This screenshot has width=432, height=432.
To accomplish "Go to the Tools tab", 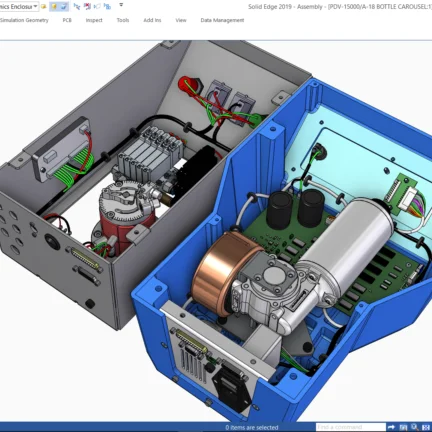I will tap(123, 20).
